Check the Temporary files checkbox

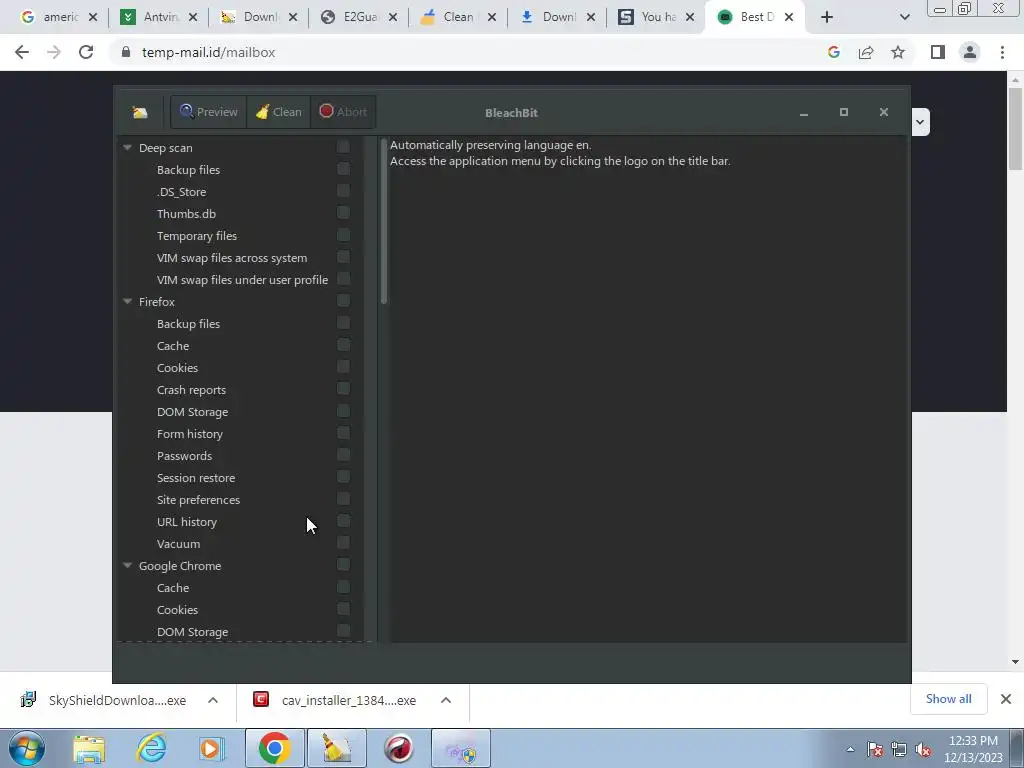click(x=343, y=235)
